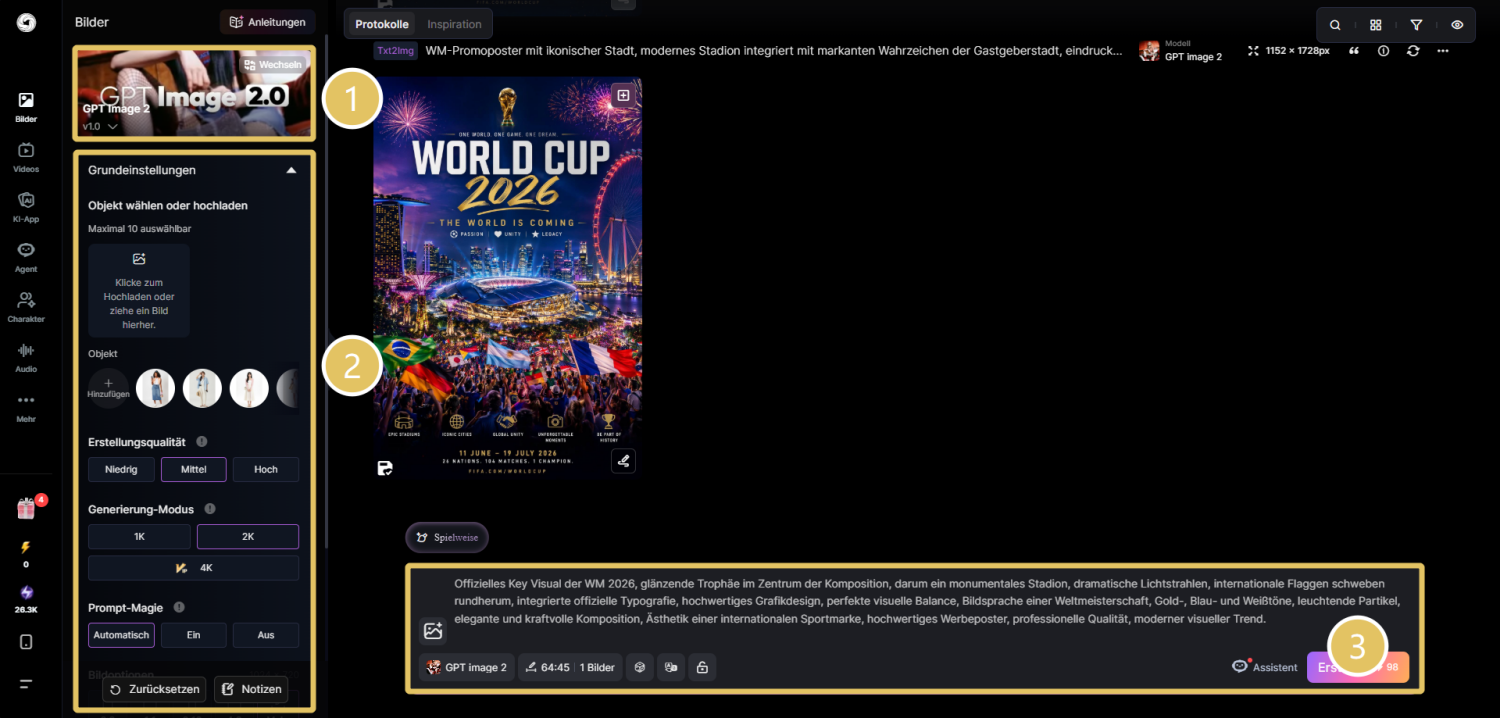
Task: Open the Mehr menu in sidebar
Action: [26, 407]
